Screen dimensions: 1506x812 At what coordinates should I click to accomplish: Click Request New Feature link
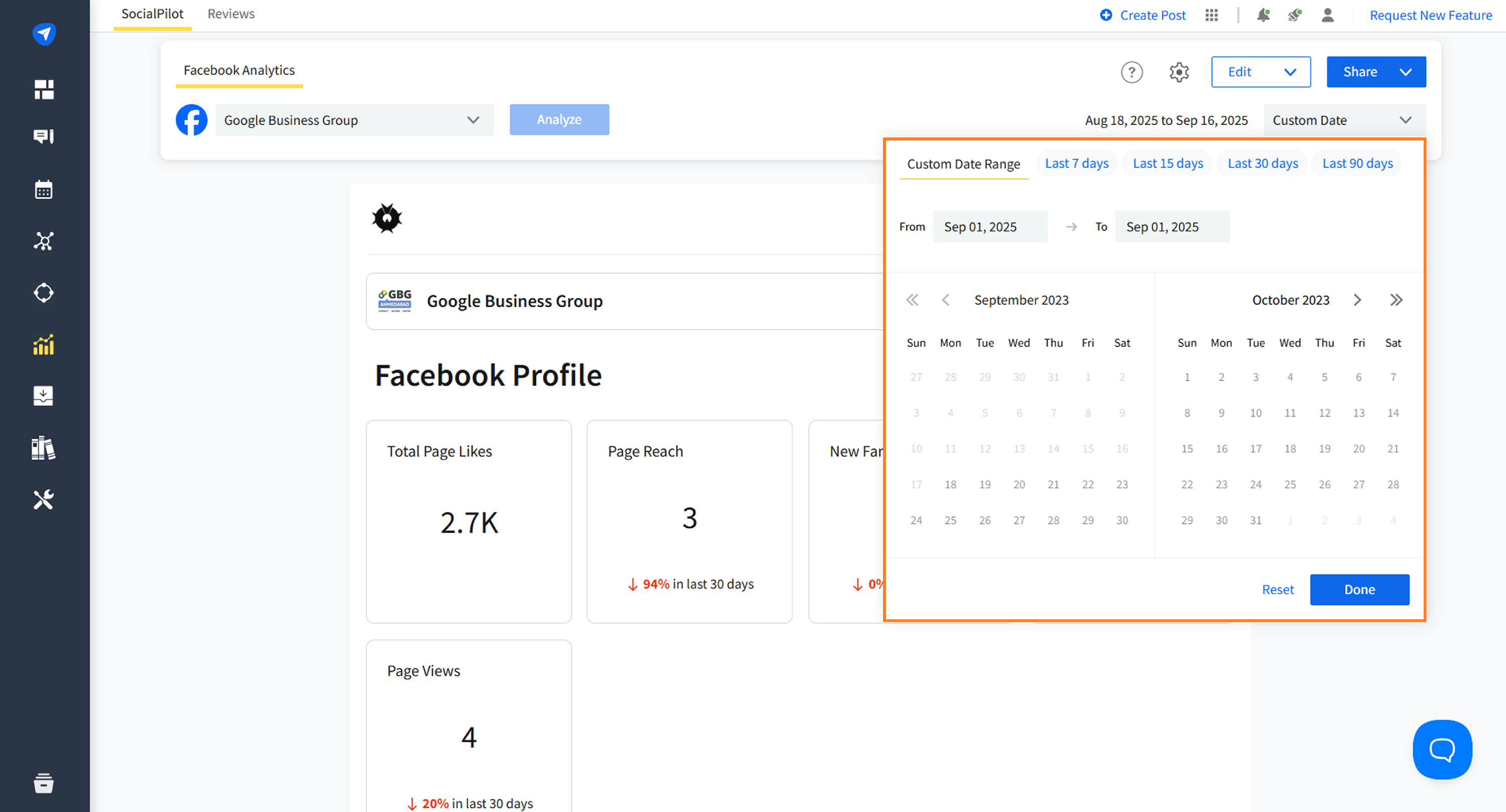coord(1431,15)
